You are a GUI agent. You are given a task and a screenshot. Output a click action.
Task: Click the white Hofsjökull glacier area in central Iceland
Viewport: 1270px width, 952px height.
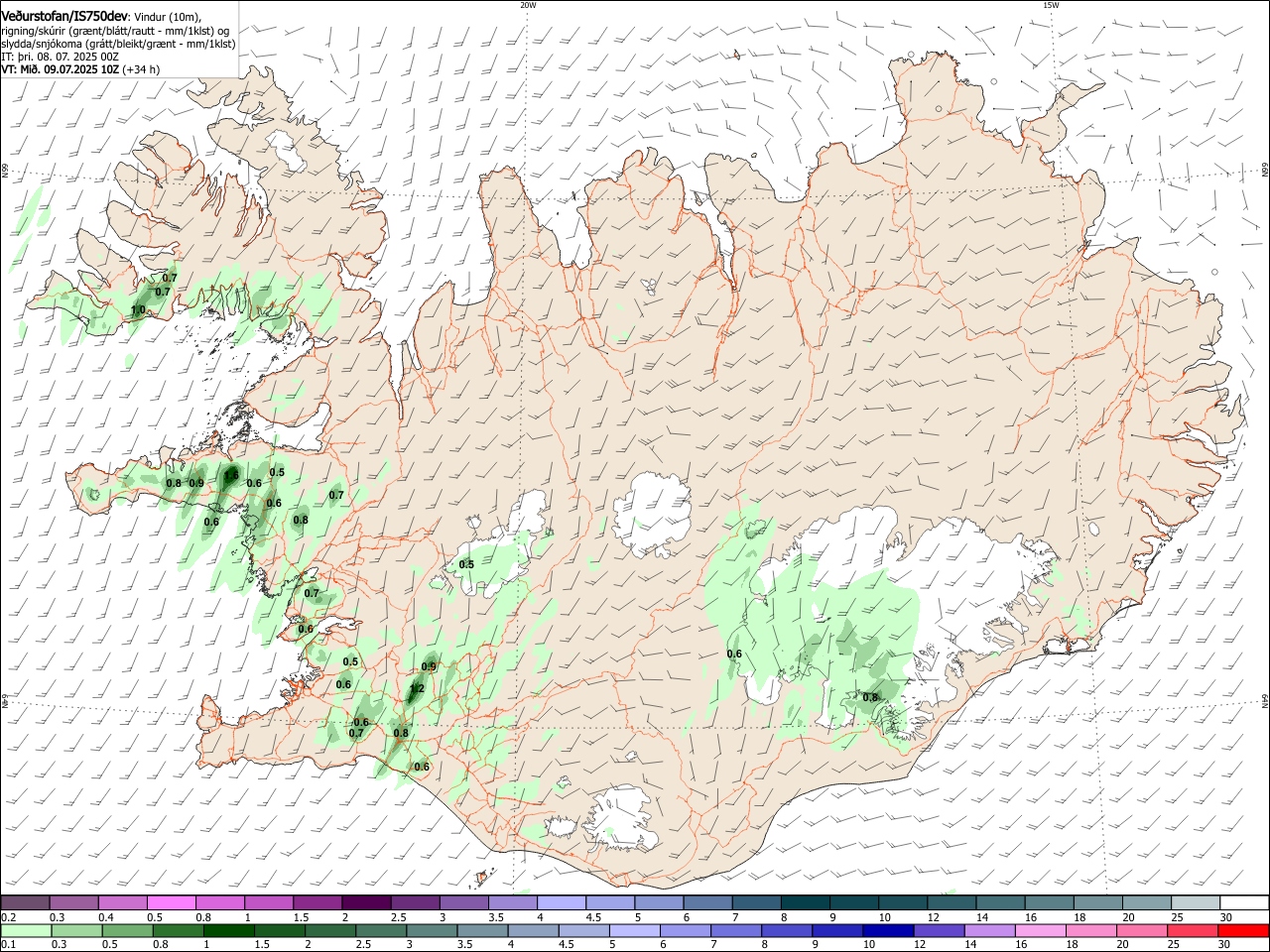tap(651, 513)
